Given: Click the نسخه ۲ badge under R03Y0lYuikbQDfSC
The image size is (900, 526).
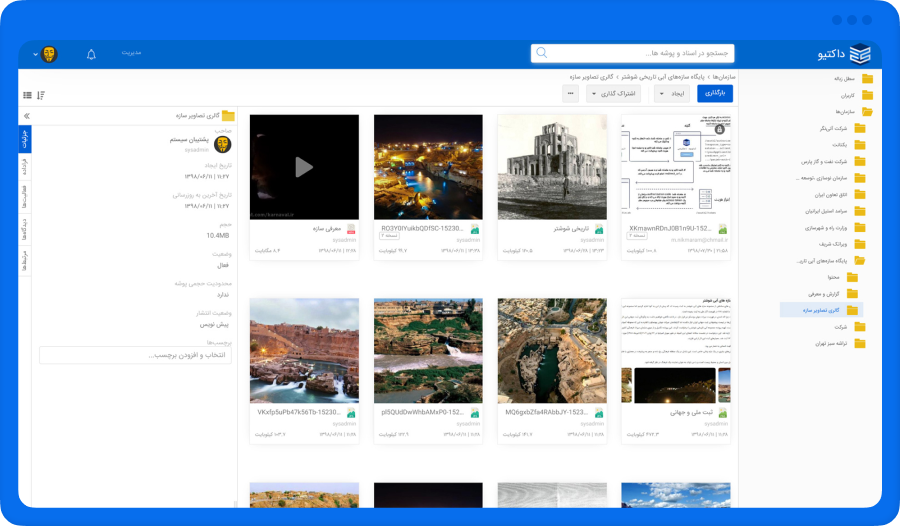Looking at the screenshot, I should pyautogui.click(x=389, y=236).
